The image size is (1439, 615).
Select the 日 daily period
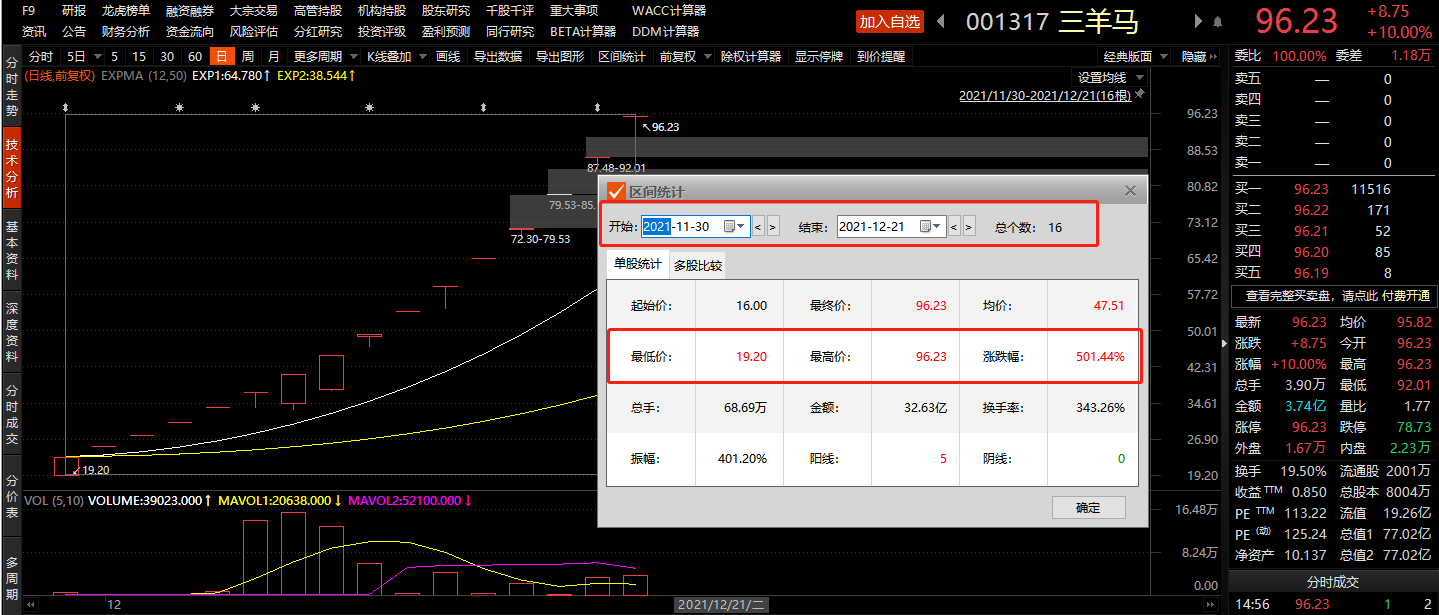(221, 57)
